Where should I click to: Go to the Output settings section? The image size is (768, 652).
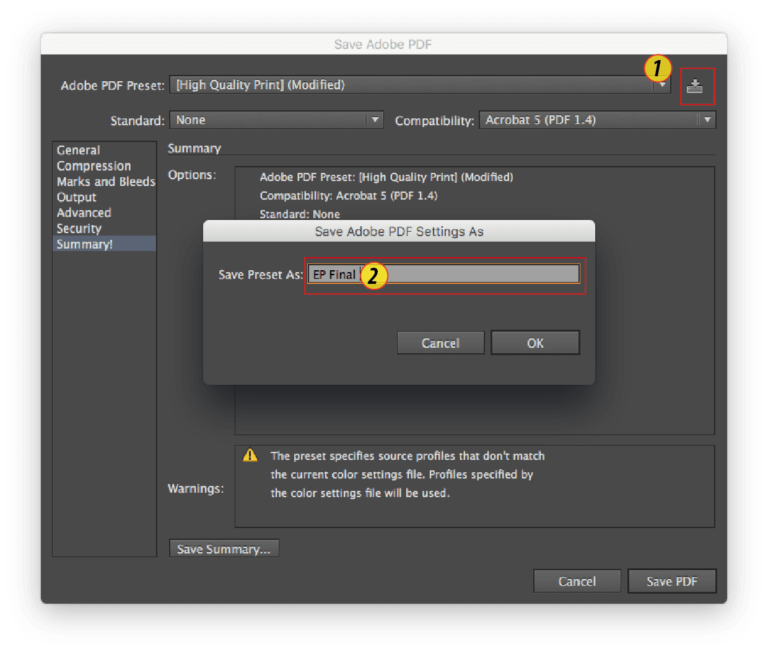pos(77,197)
